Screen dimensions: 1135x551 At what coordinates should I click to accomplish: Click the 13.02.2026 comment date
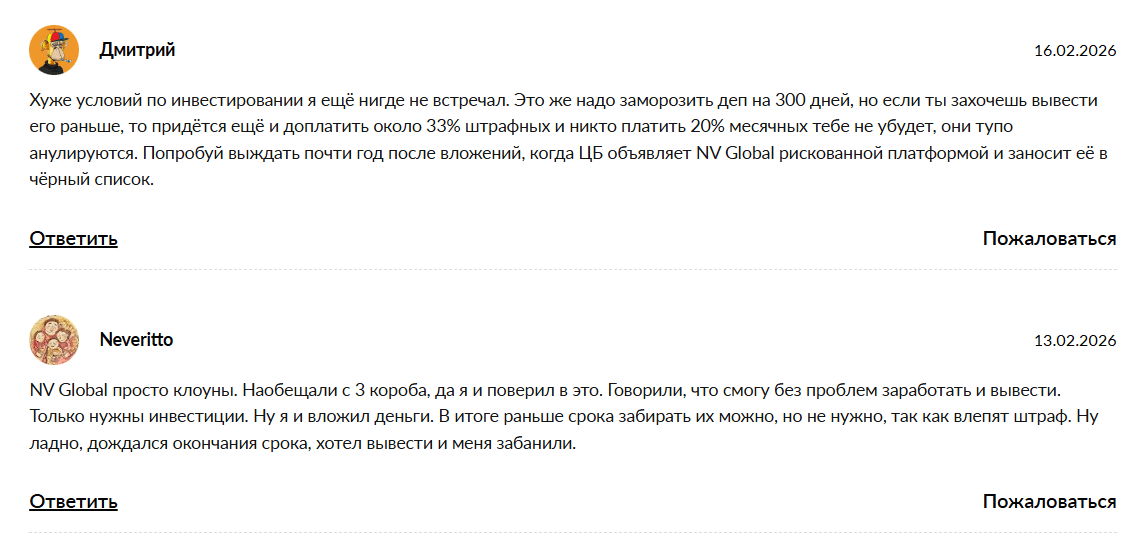[x=1075, y=341]
